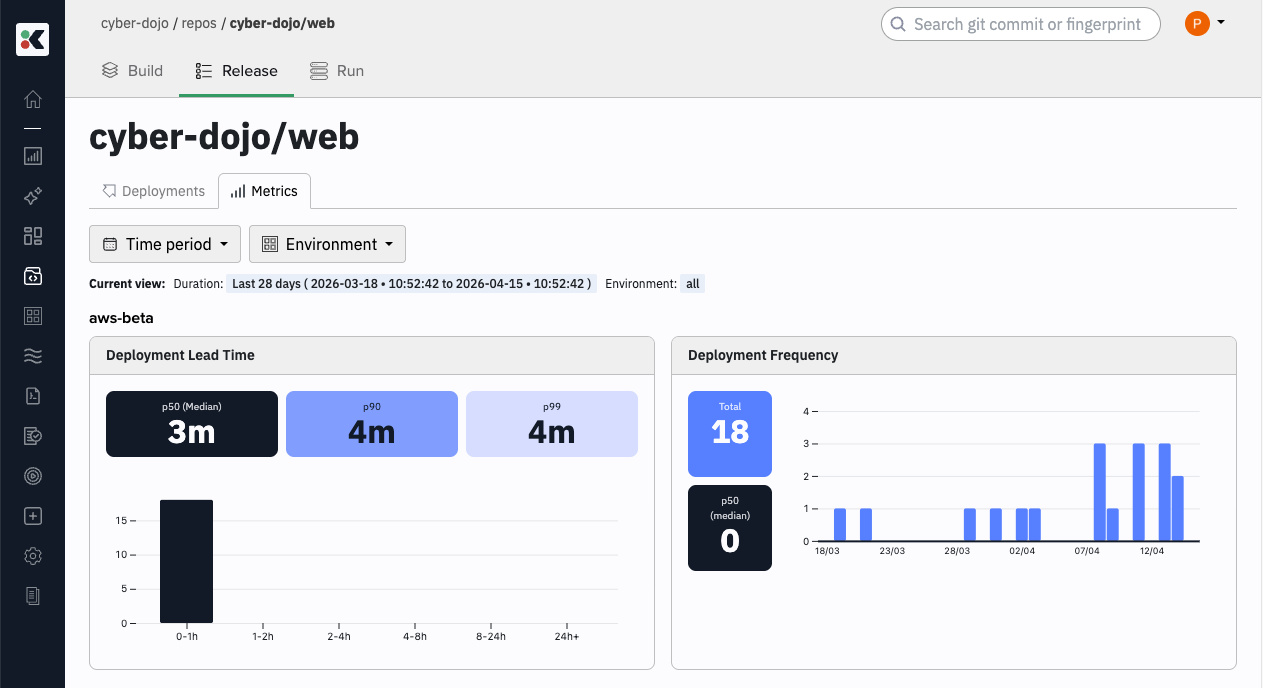
Task: Click the 4-8h axis label
Action: click(415, 636)
